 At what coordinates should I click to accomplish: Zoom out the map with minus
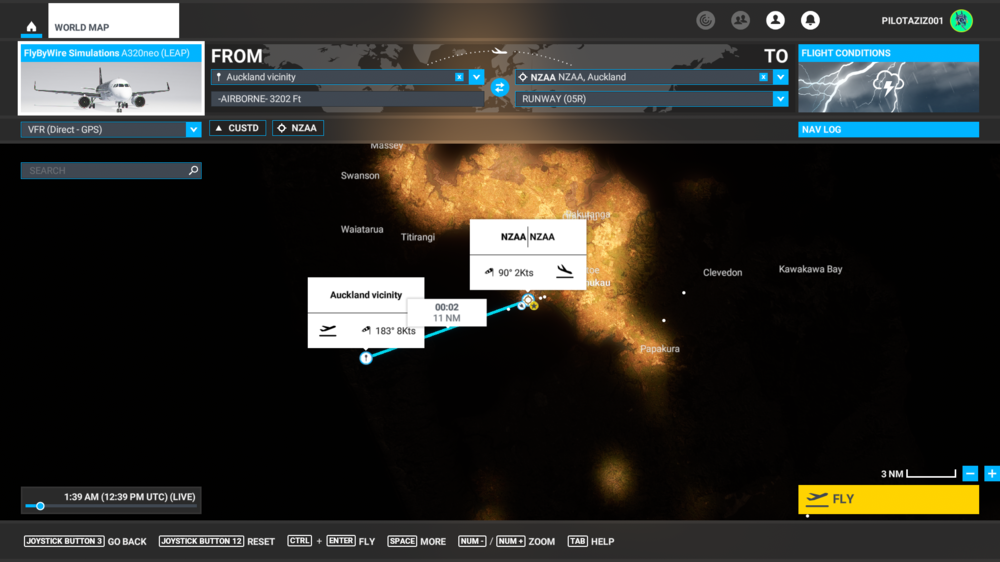[x=970, y=473]
